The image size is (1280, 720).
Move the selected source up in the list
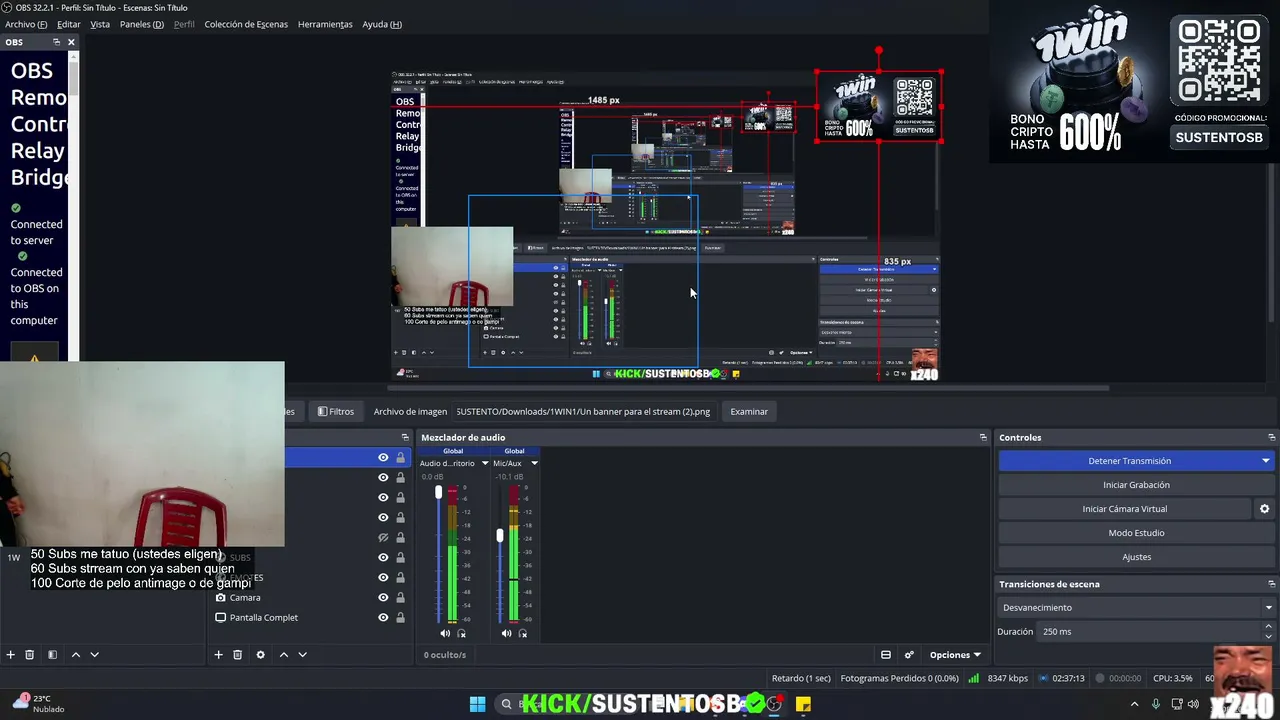(x=284, y=655)
